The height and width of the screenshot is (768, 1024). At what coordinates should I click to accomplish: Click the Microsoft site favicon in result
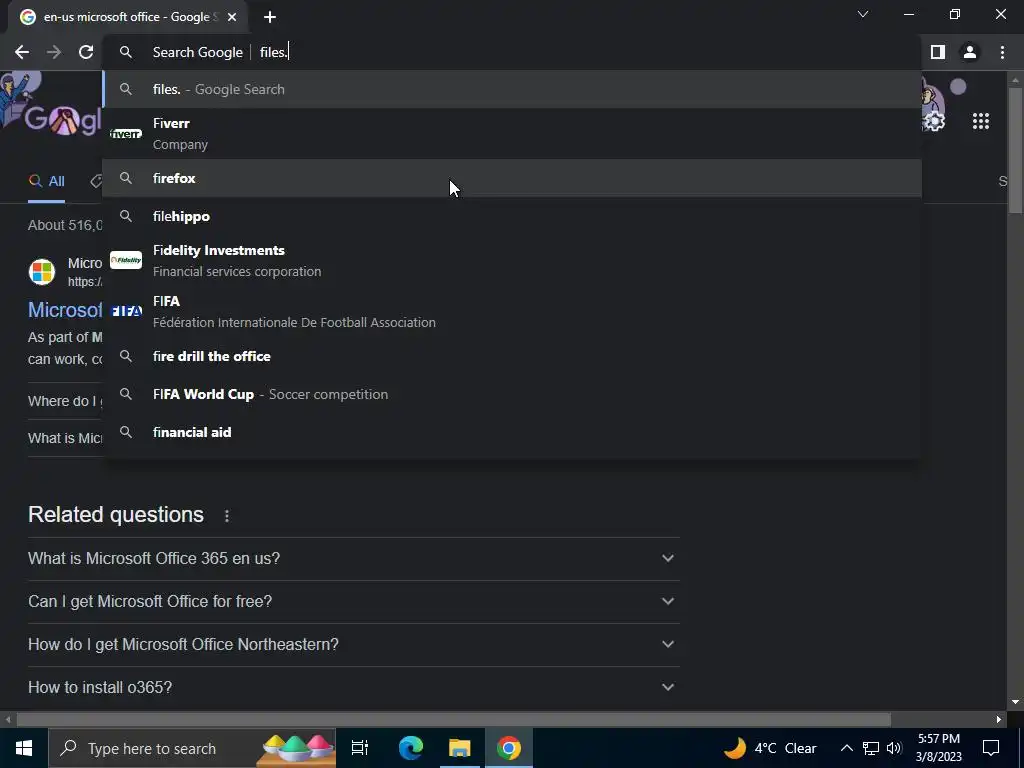pyautogui.click(x=42, y=272)
